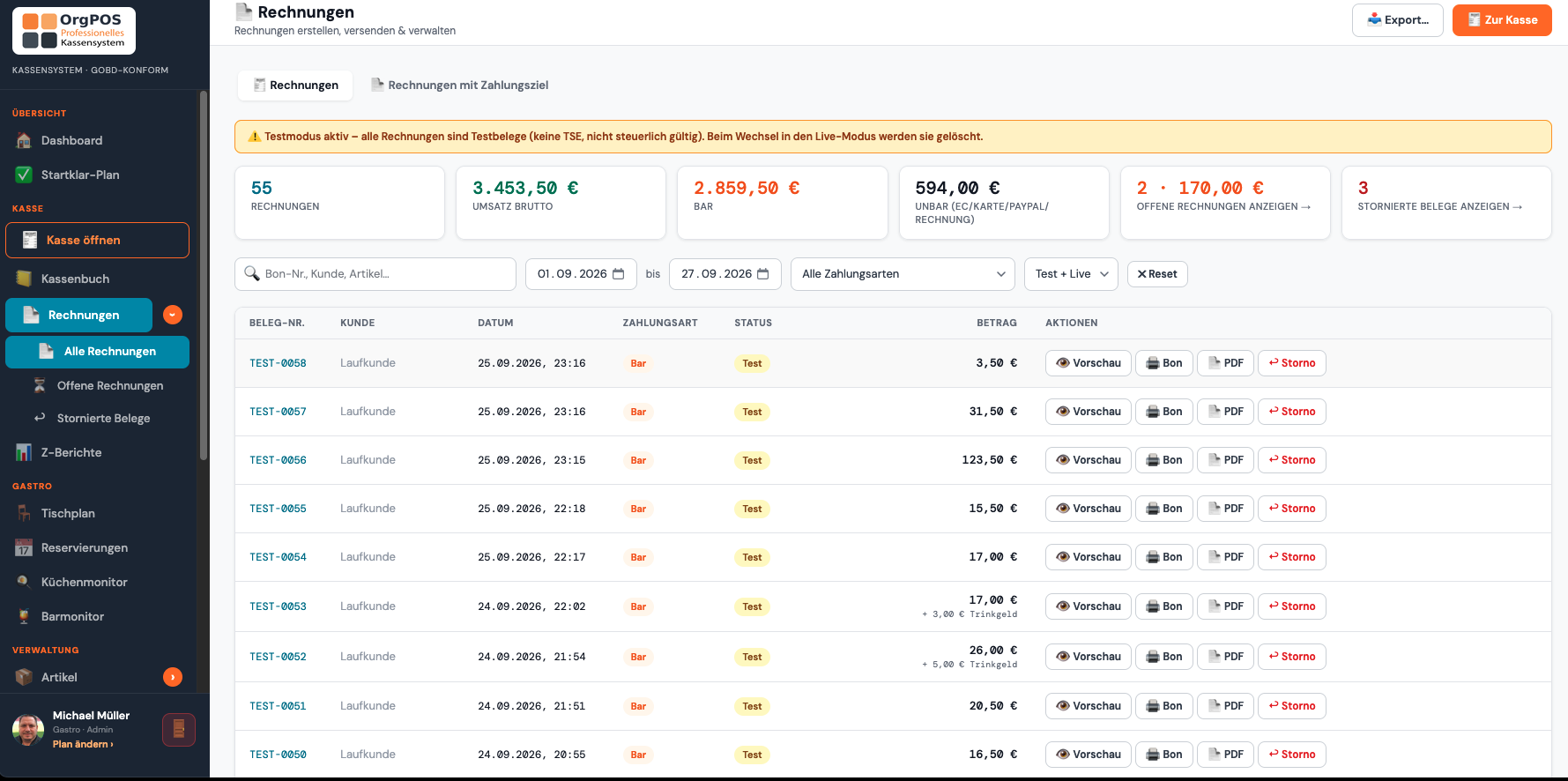Click the Plan ändern link
Image resolution: width=1568 pixels, height=781 pixels.
coord(83,744)
